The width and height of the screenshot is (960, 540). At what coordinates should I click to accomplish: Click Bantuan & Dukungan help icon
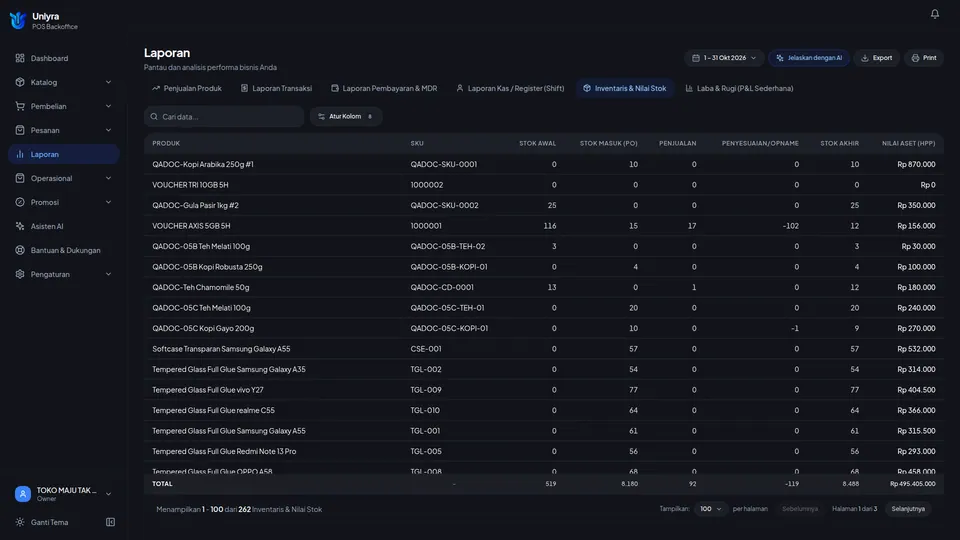(20, 250)
